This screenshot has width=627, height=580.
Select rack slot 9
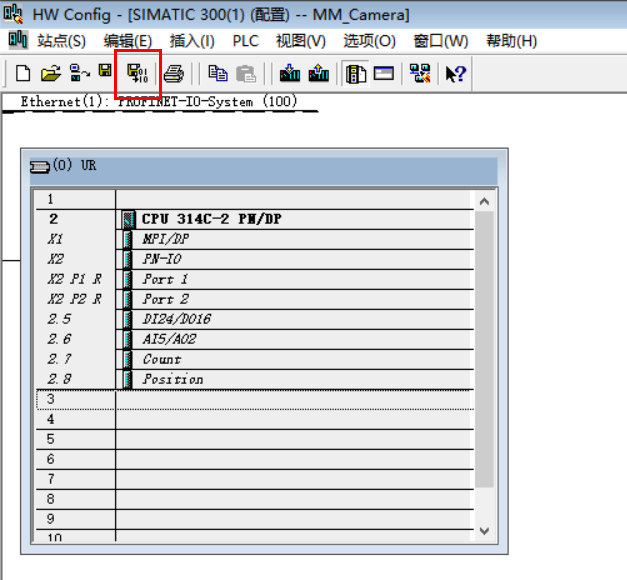tap(255, 519)
